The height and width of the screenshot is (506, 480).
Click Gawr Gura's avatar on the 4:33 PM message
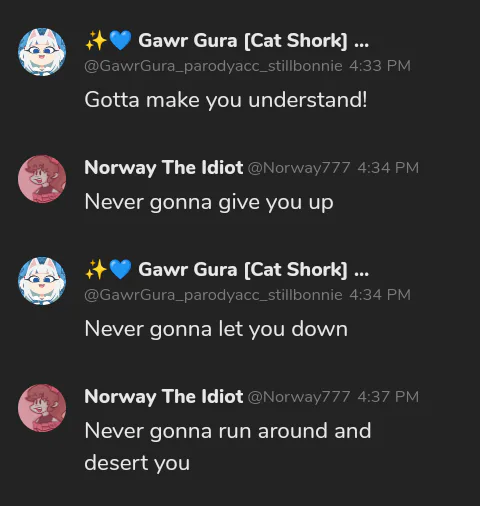click(x=42, y=52)
